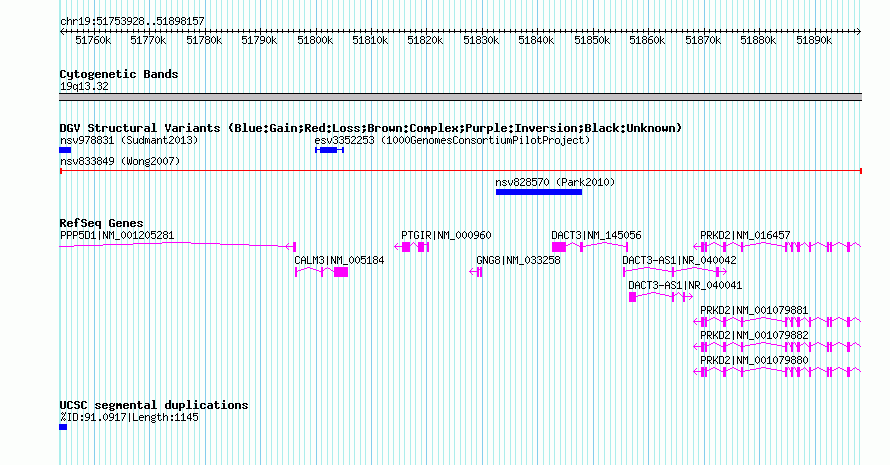Click the DACT3|NM_145056 gene label
Viewport: 890px width, 465px height.
(x=597, y=235)
